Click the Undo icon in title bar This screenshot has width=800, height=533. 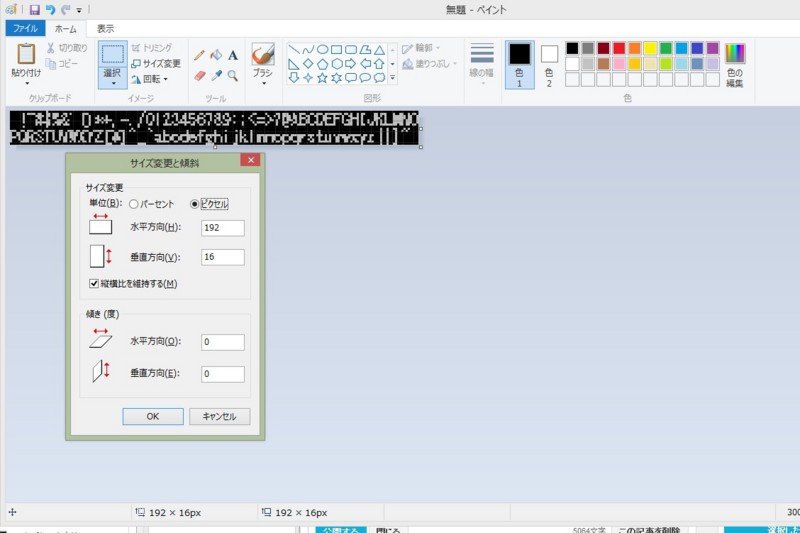pos(50,9)
